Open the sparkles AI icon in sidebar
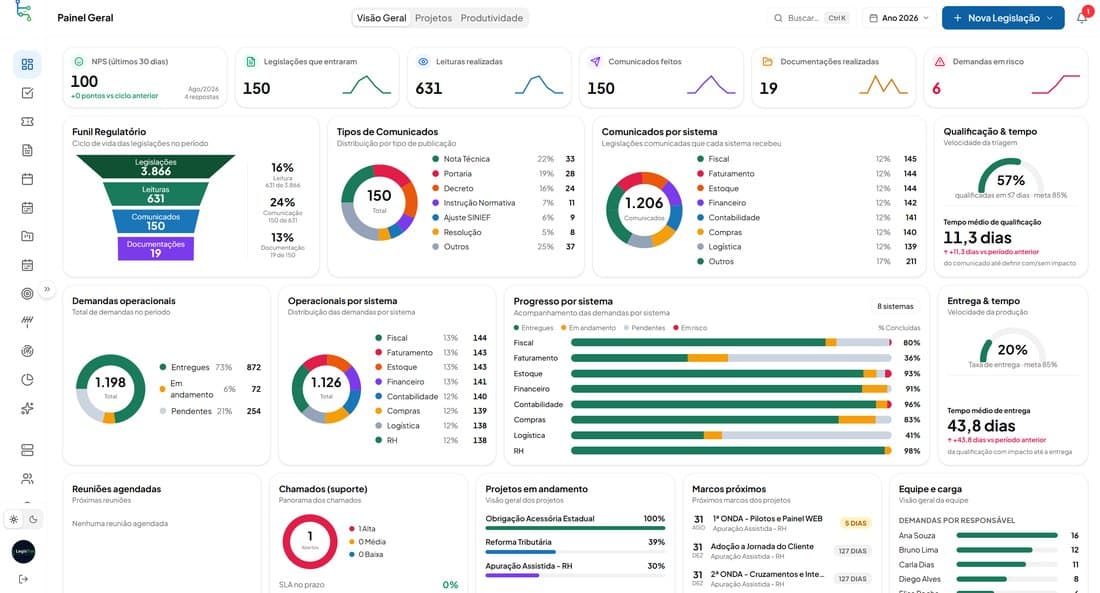Image resolution: width=1100 pixels, height=593 pixels. tap(27, 408)
